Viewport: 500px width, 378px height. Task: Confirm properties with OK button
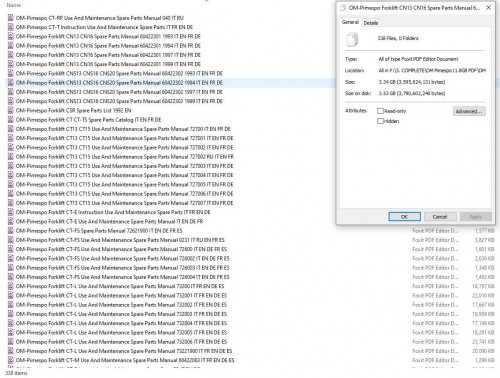404,217
